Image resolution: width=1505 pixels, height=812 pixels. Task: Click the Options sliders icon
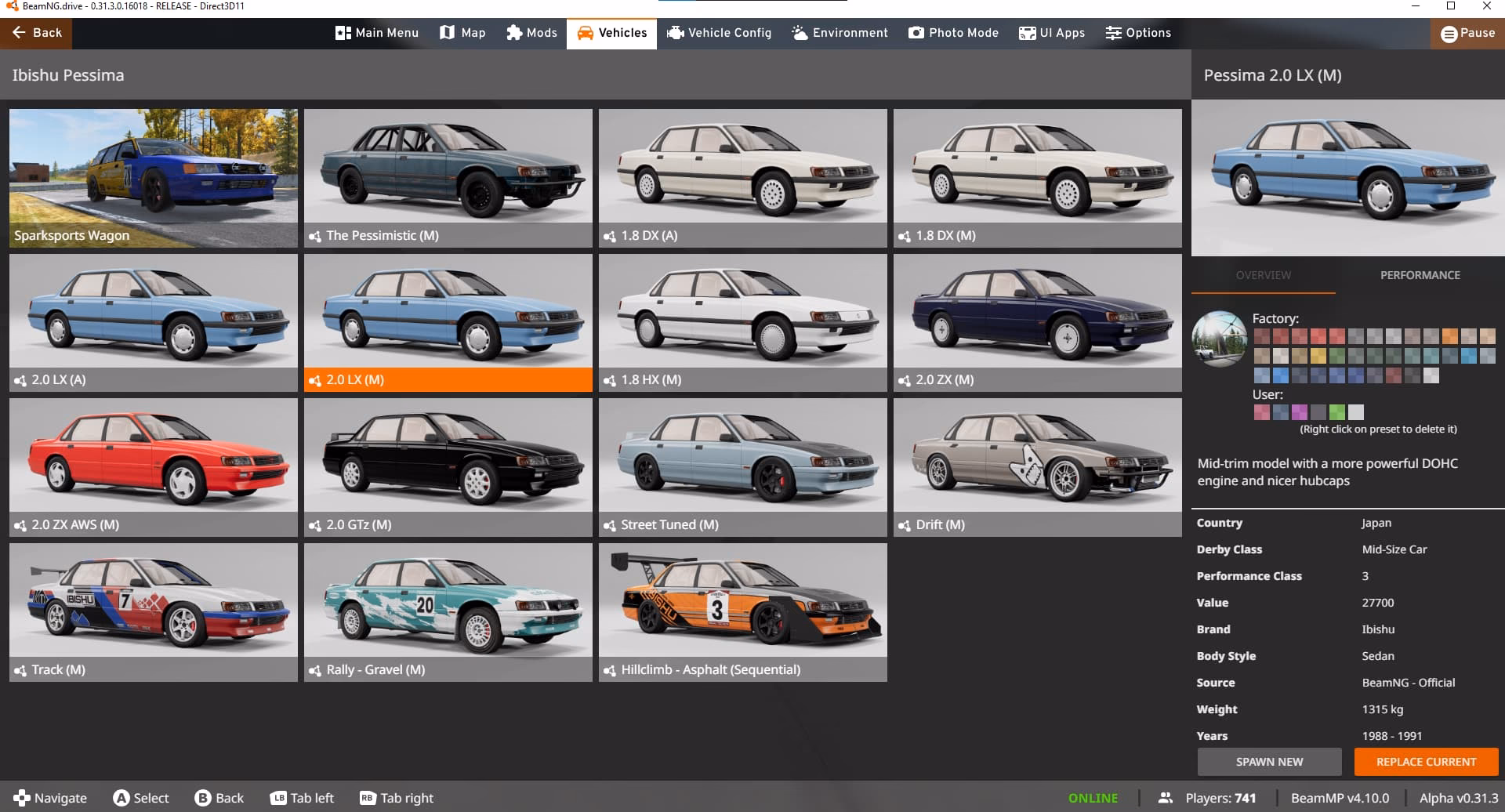pos(1113,33)
